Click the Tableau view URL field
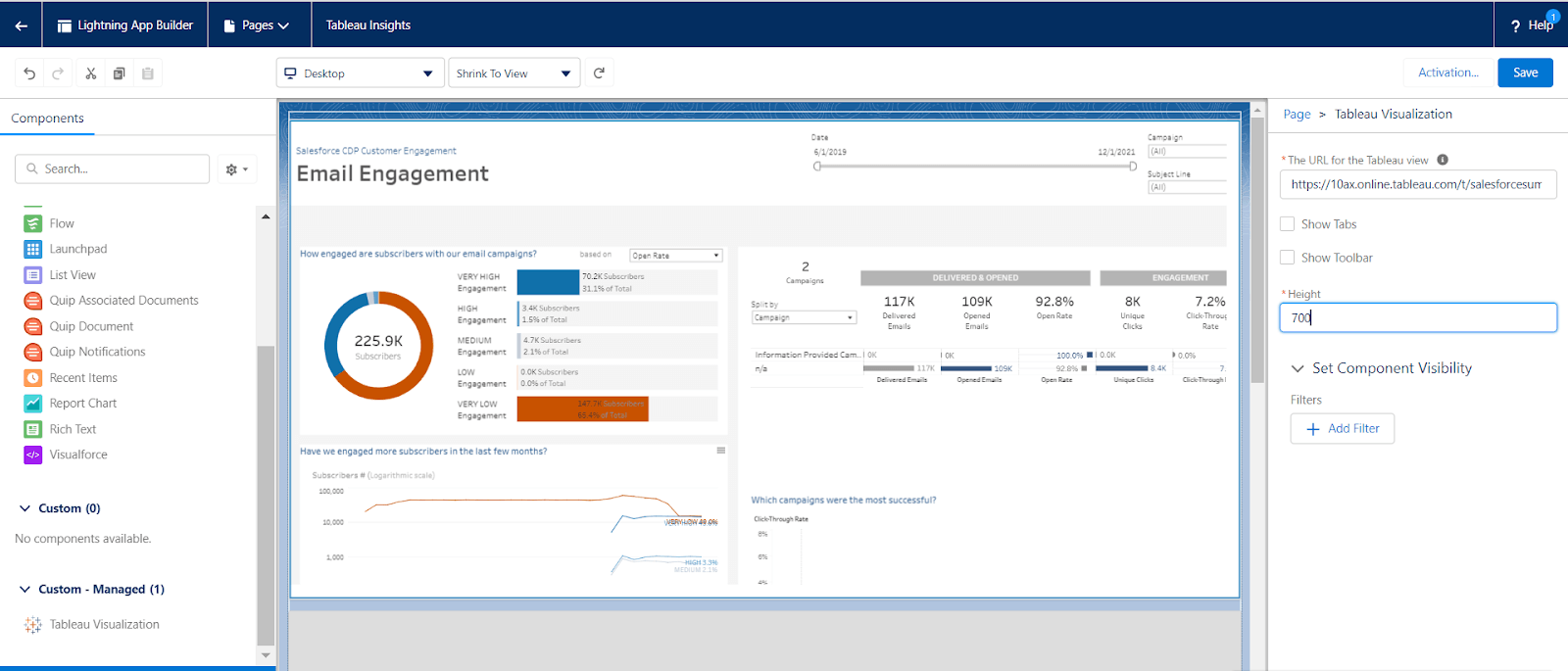Screen dimensions: 1568x671 coord(1418,184)
